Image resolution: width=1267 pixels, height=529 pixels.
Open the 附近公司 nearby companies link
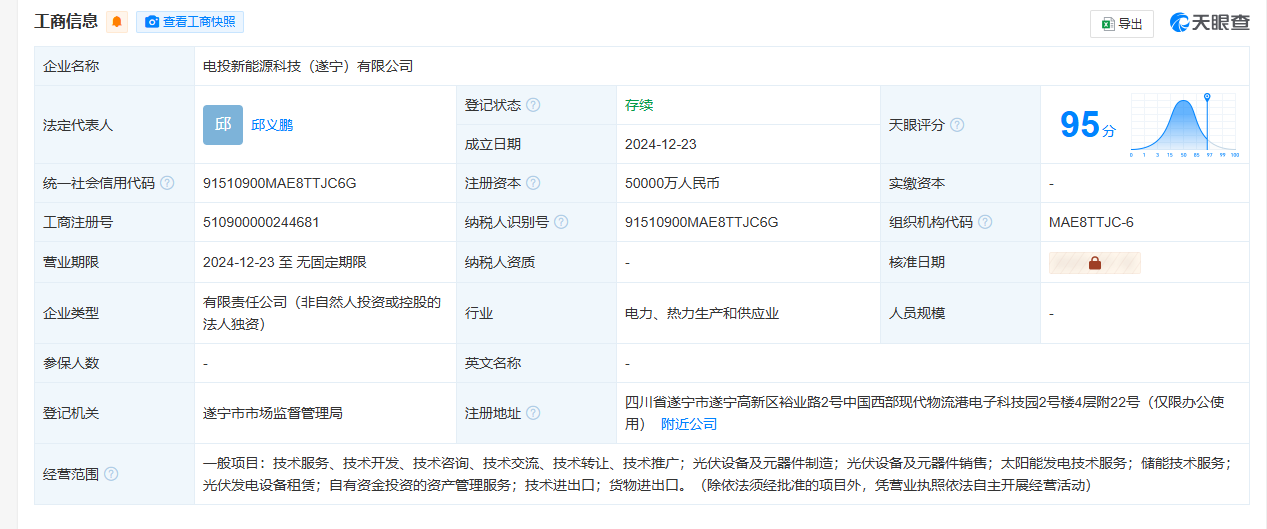pyautogui.click(x=689, y=424)
